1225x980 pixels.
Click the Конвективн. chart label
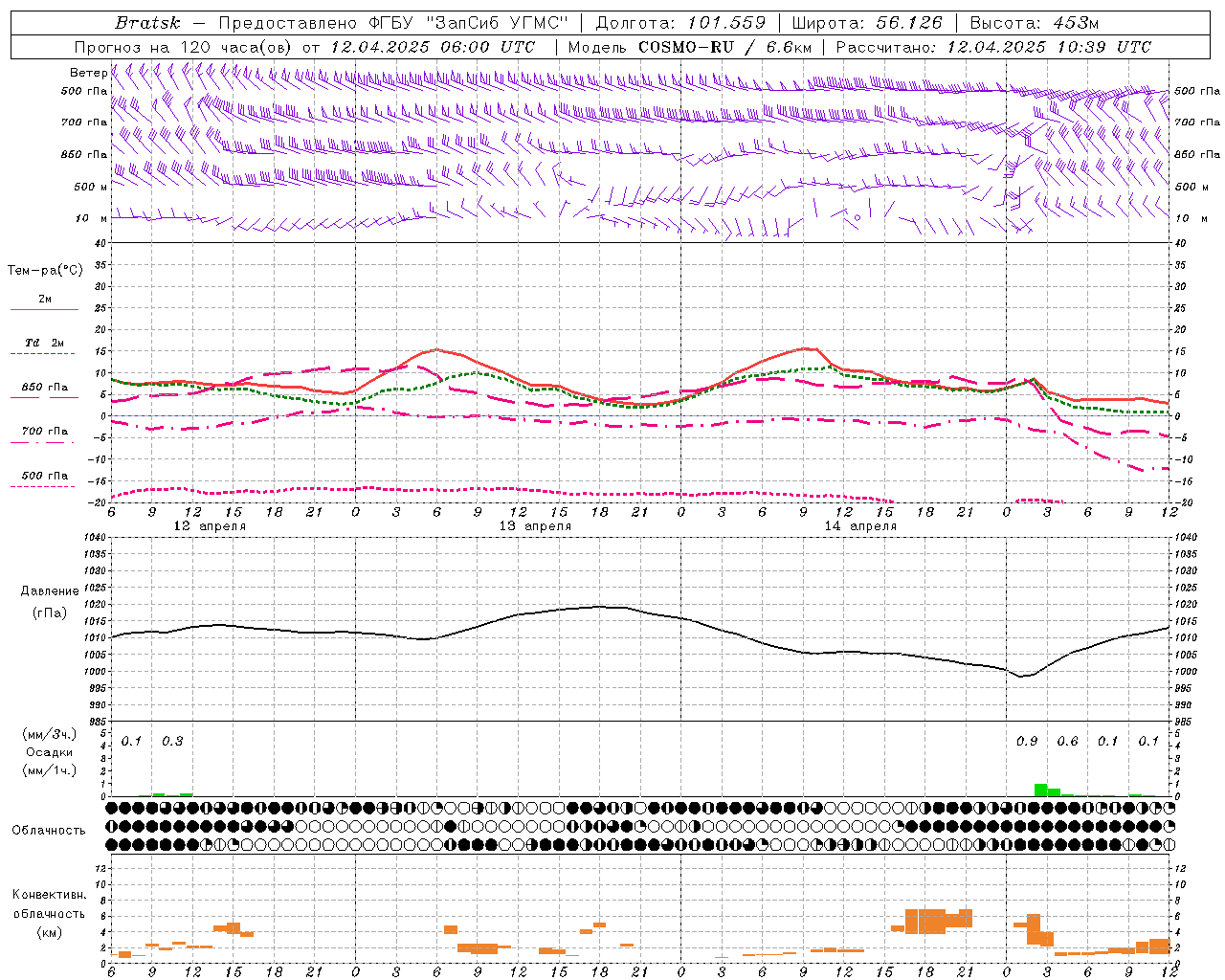pyautogui.click(x=50, y=895)
